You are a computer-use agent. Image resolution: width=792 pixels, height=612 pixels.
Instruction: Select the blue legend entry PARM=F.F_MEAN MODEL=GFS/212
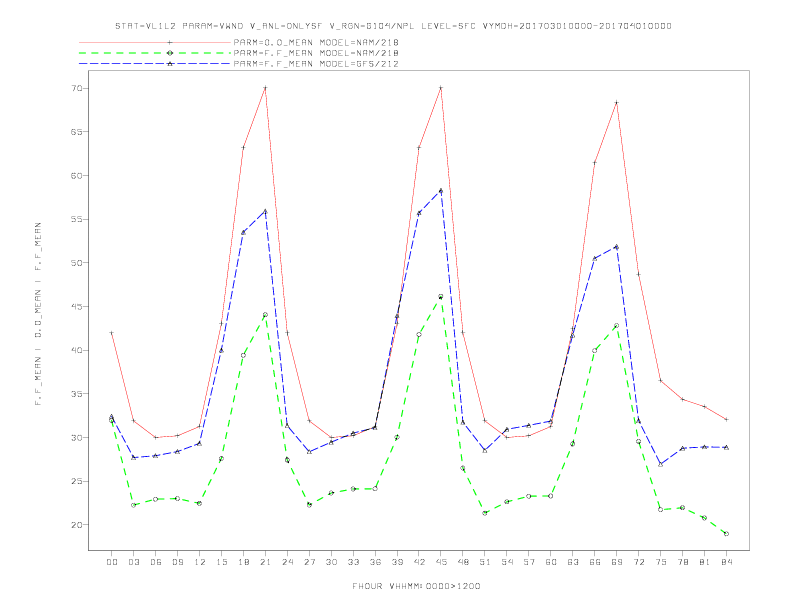(x=316, y=64)
